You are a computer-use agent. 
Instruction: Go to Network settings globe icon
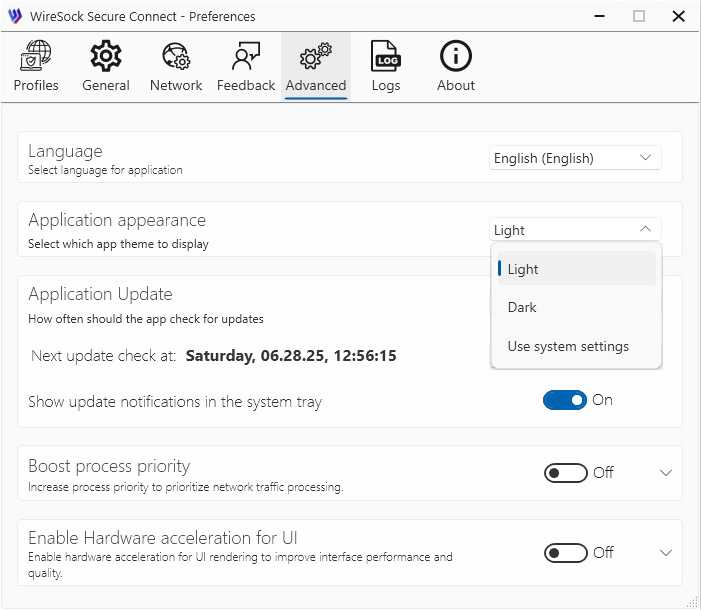pyautogui.click(x=176, y=55)
